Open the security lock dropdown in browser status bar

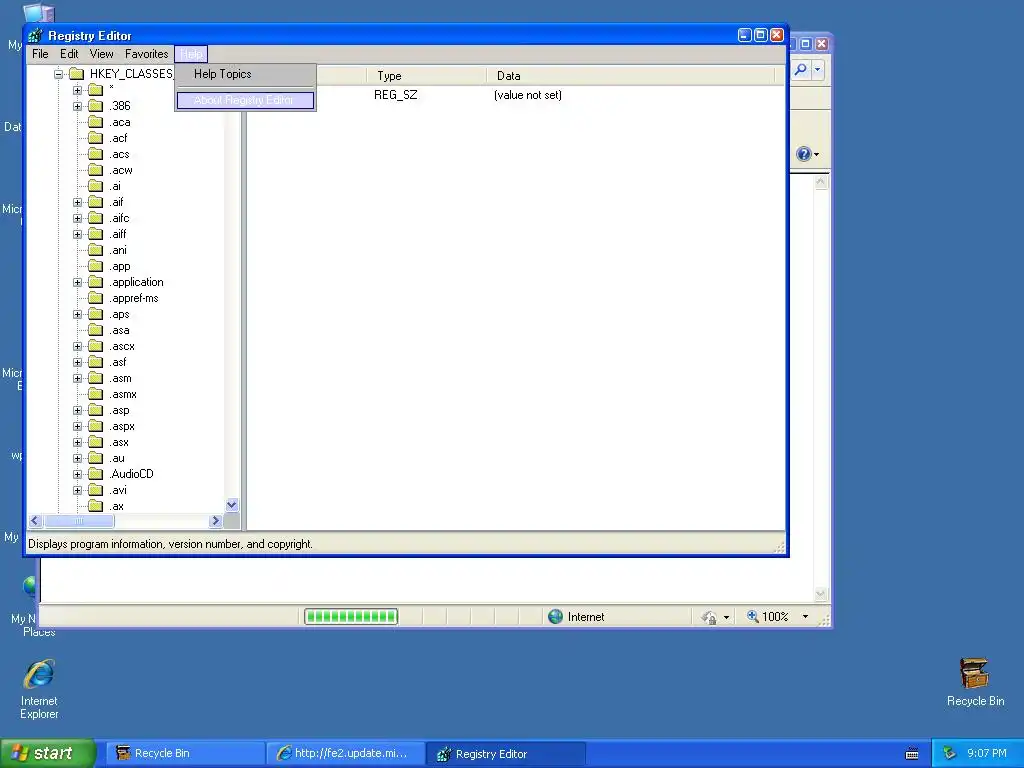726,617
